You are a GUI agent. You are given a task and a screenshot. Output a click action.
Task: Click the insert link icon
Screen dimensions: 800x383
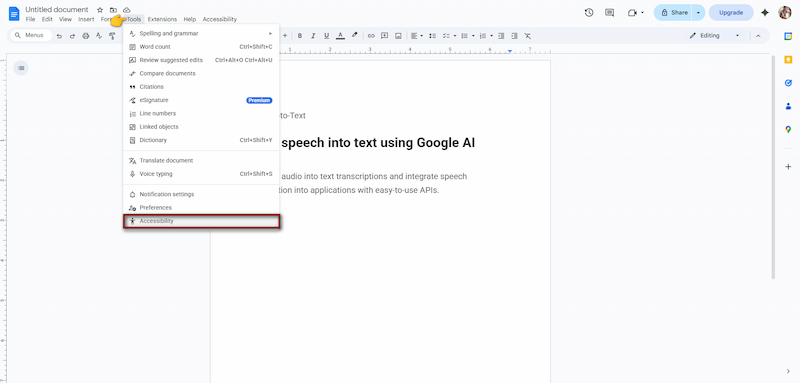(371, 36)
